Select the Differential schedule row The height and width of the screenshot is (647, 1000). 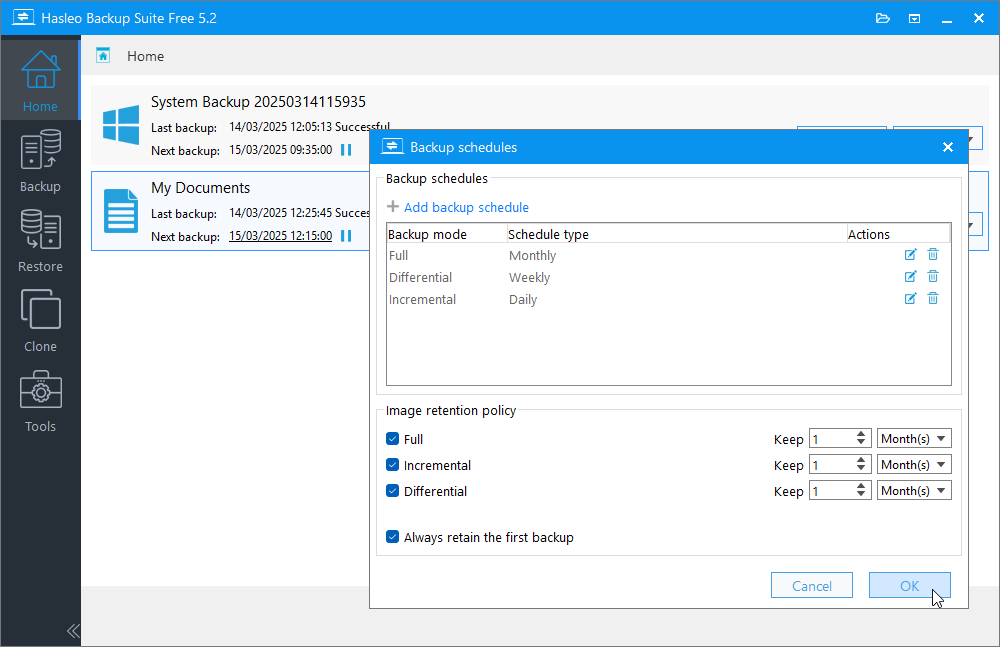coord(668,277)
